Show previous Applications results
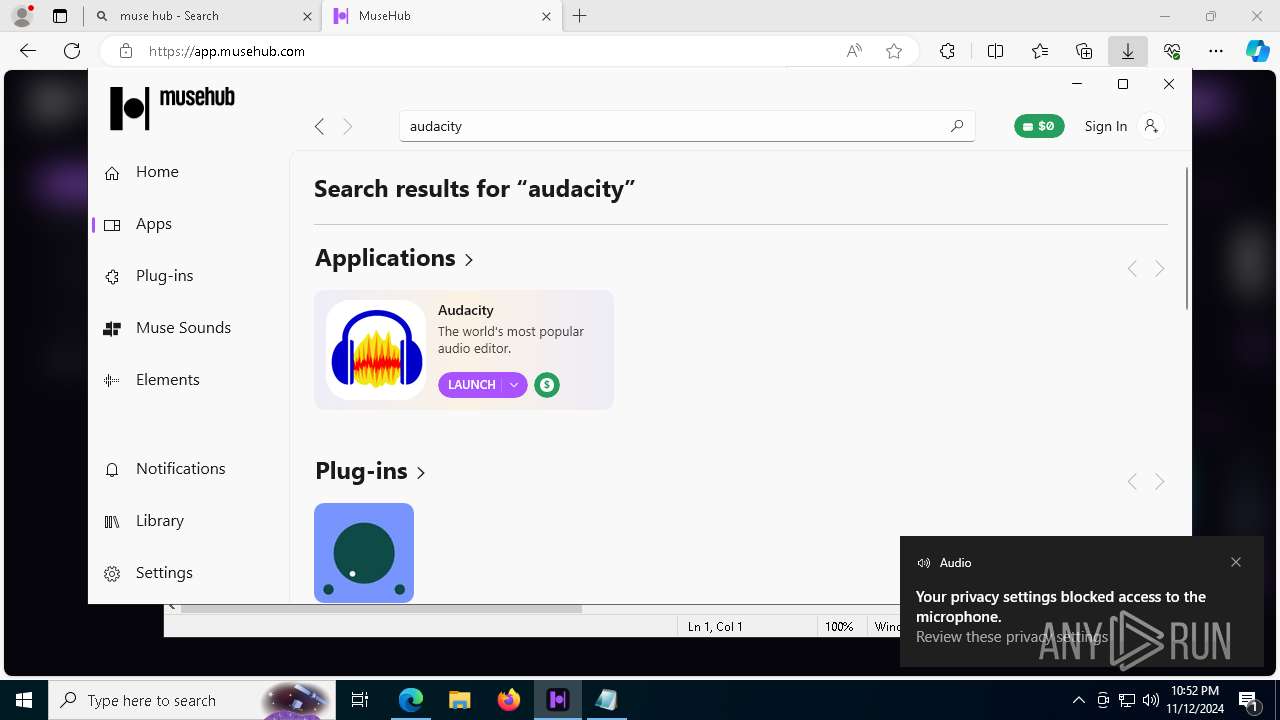Viewport: 1280px width, 720px height. pos(1132,269)
